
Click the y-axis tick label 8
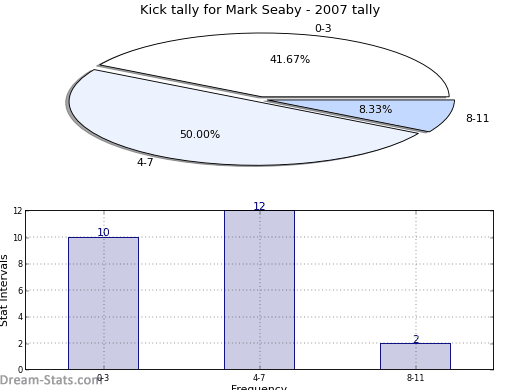click(x=20, y=264)
